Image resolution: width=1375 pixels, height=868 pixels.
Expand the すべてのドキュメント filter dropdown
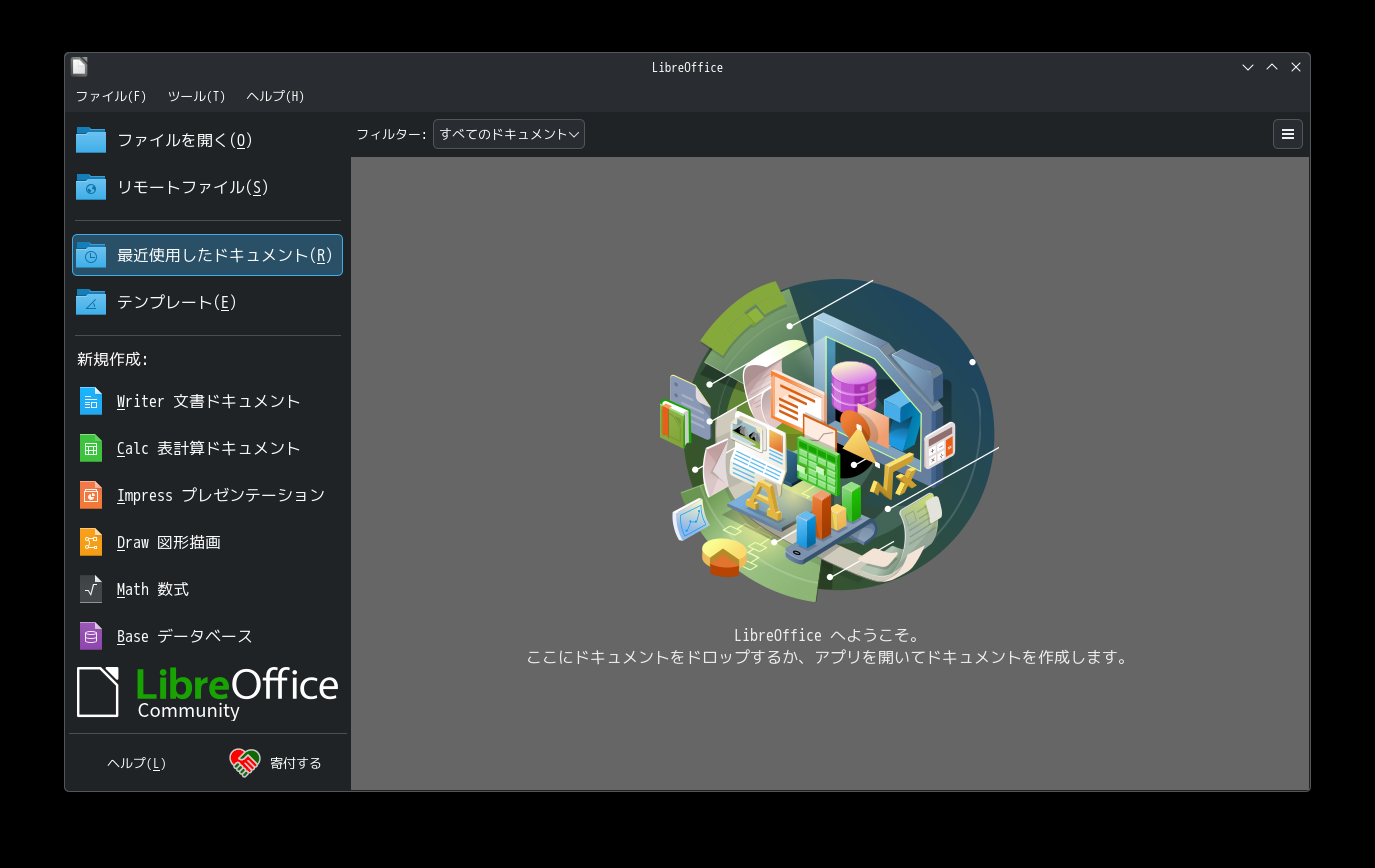[509, 134]
